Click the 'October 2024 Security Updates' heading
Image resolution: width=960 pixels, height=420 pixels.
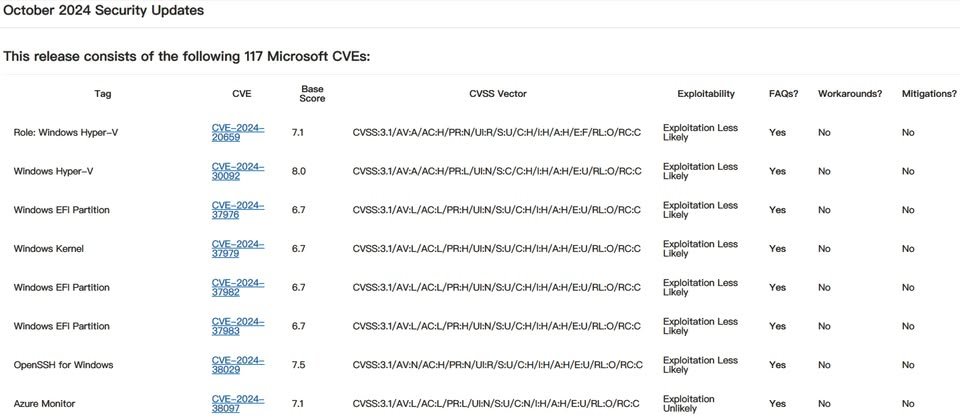tap(104, 10)
